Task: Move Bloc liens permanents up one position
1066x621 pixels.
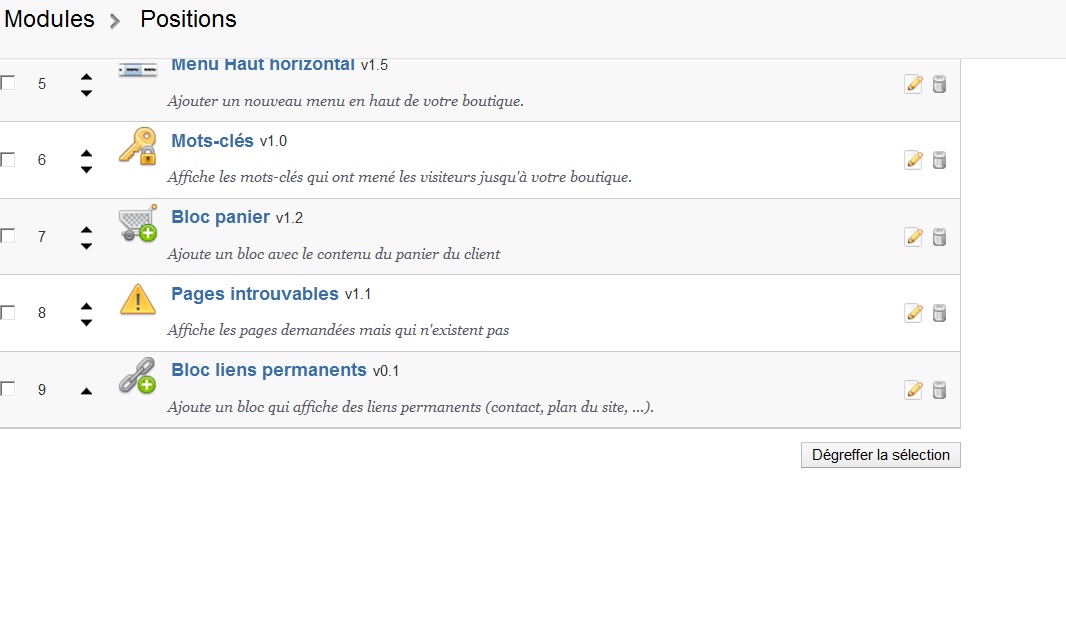Action: tap(86, 391)
